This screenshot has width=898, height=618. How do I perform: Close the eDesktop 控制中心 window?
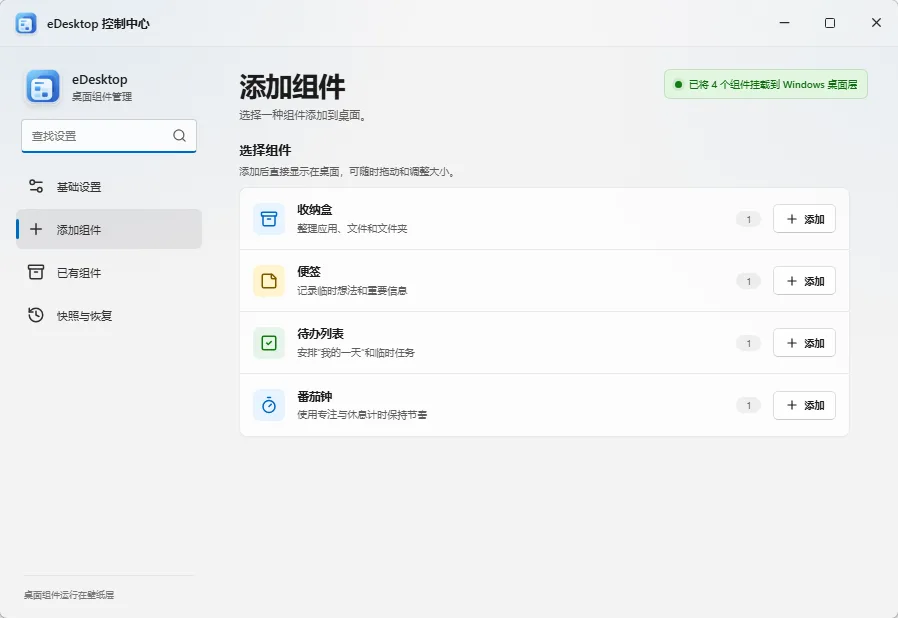click(x=876, y=23)
